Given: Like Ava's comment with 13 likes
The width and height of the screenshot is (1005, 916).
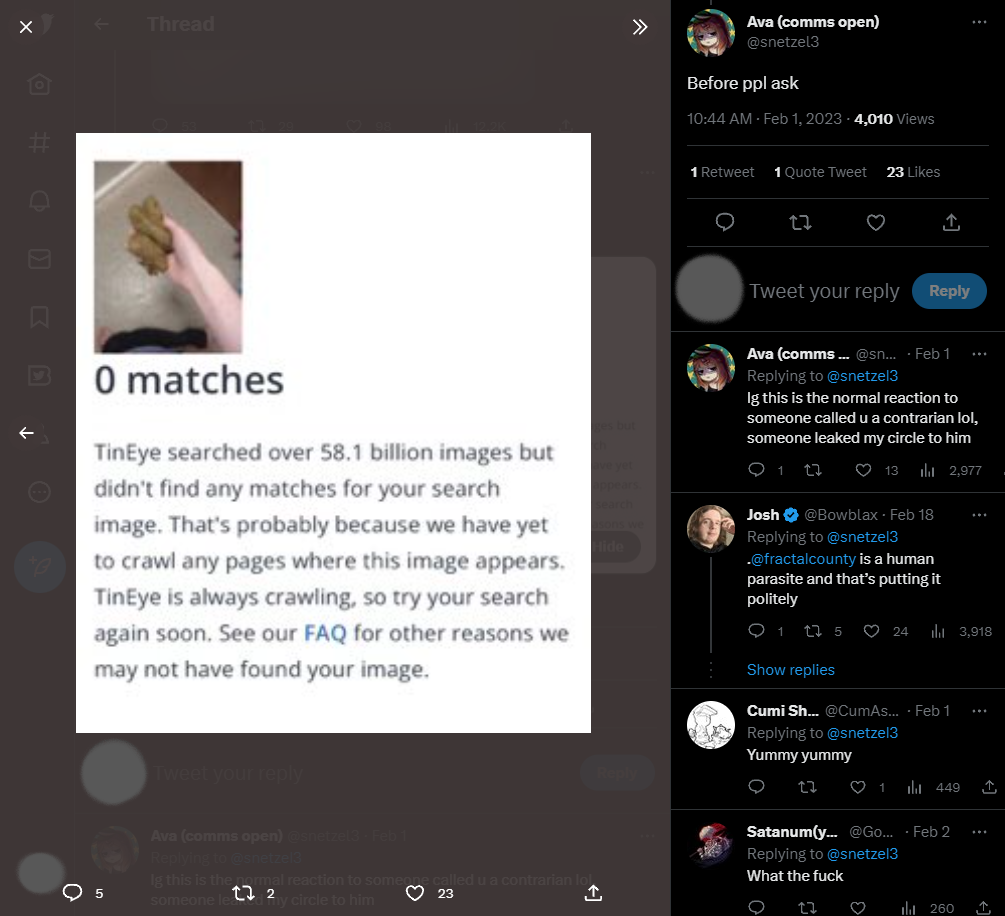Looking at the screenshot, I should (x=863, y=470).
